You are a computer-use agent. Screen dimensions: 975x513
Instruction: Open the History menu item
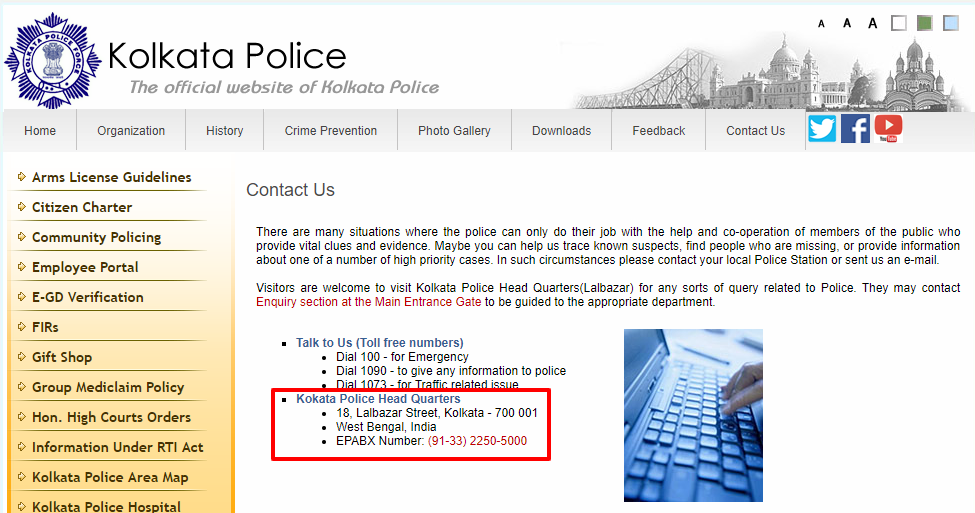coord(224,131)
